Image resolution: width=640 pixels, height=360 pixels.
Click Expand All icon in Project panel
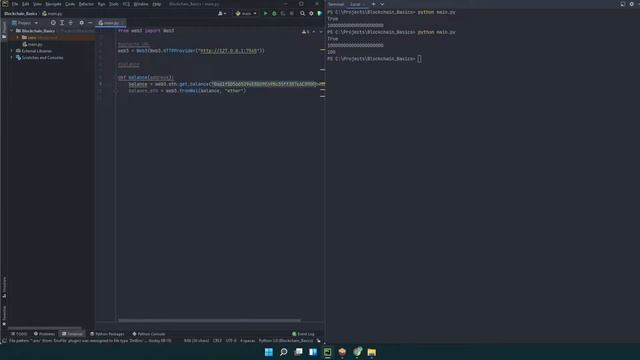click(62, 23)
